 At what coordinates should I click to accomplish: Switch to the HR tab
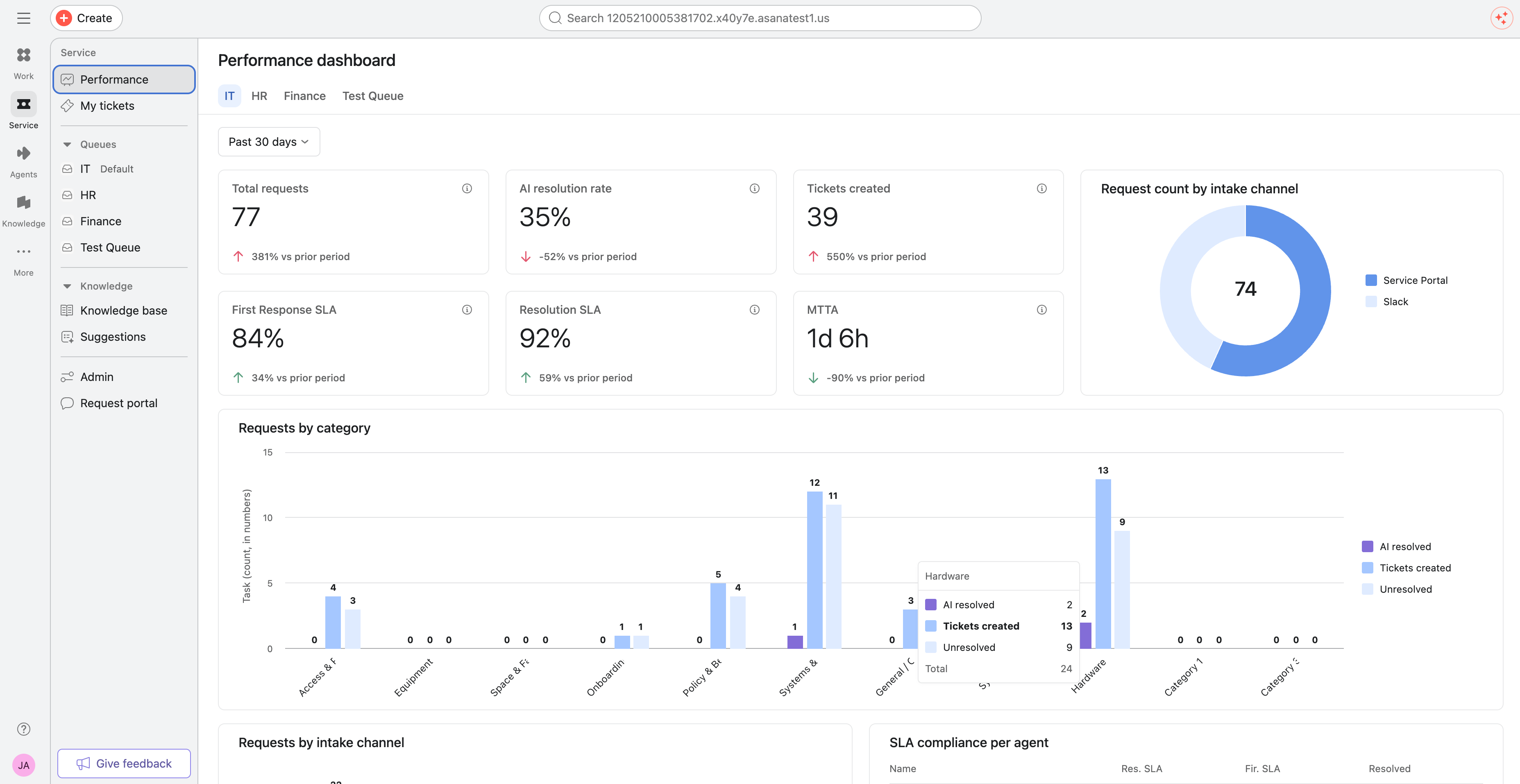point(259,95)
